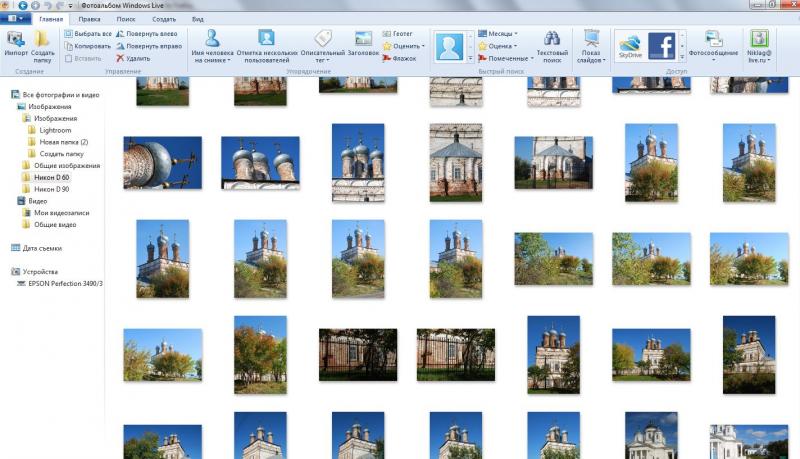Select the Общие изображения folder
The width and height of the screenshot is (800, 459).
point(61,165)
